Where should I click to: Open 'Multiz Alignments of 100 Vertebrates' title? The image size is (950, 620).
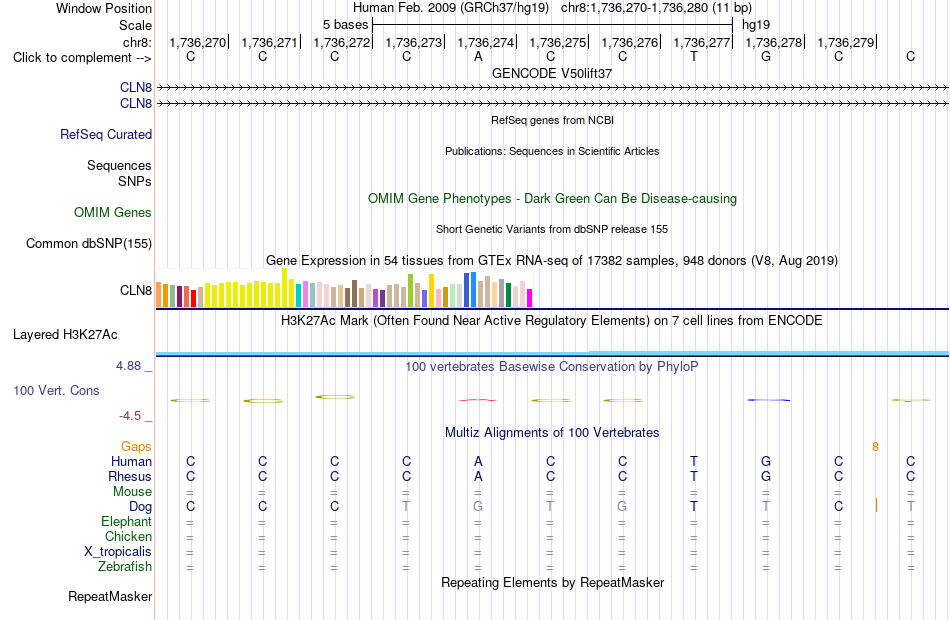coord(552,433)
